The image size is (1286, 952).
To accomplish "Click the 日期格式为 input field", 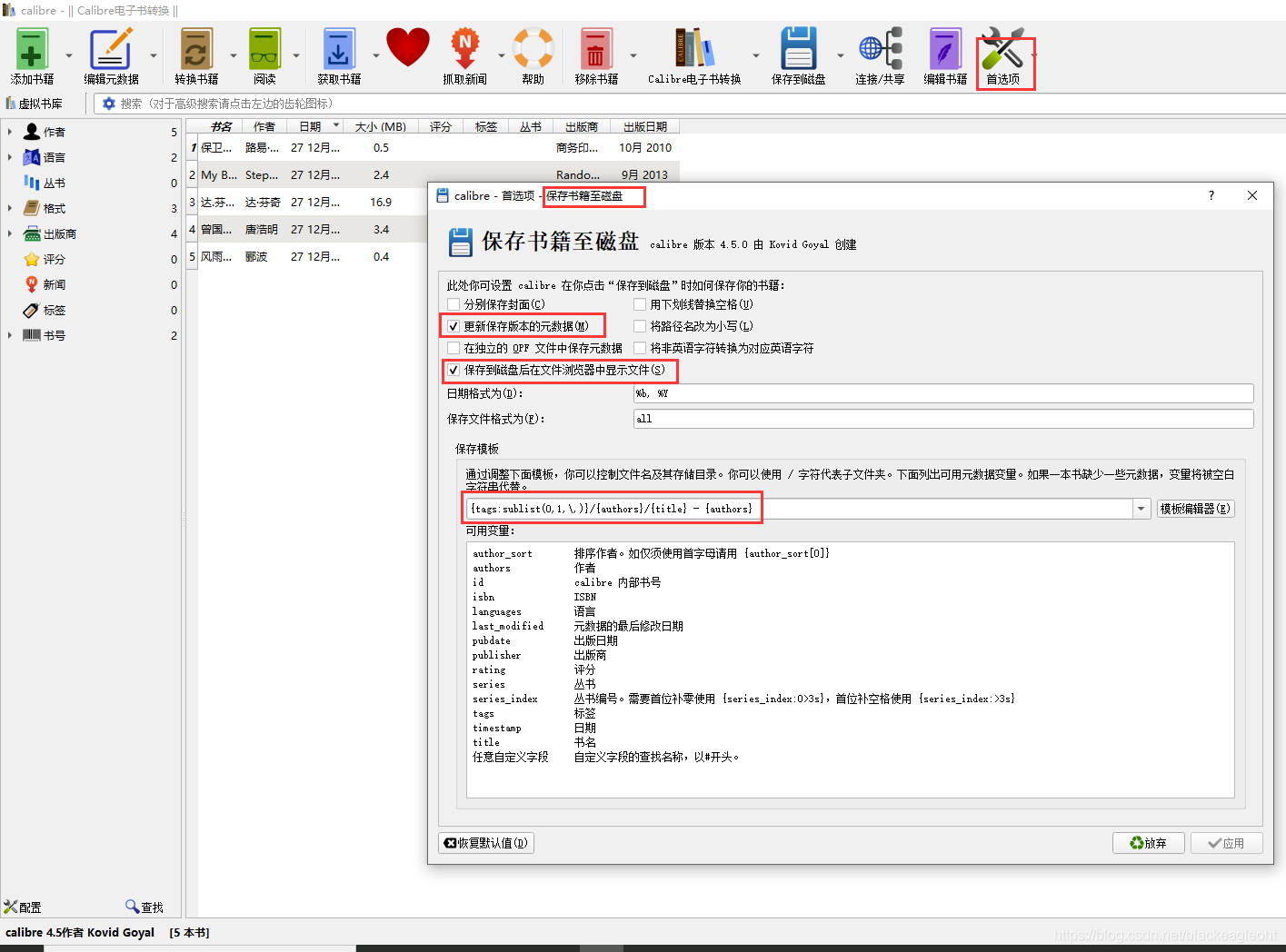I will click(943, 393).
